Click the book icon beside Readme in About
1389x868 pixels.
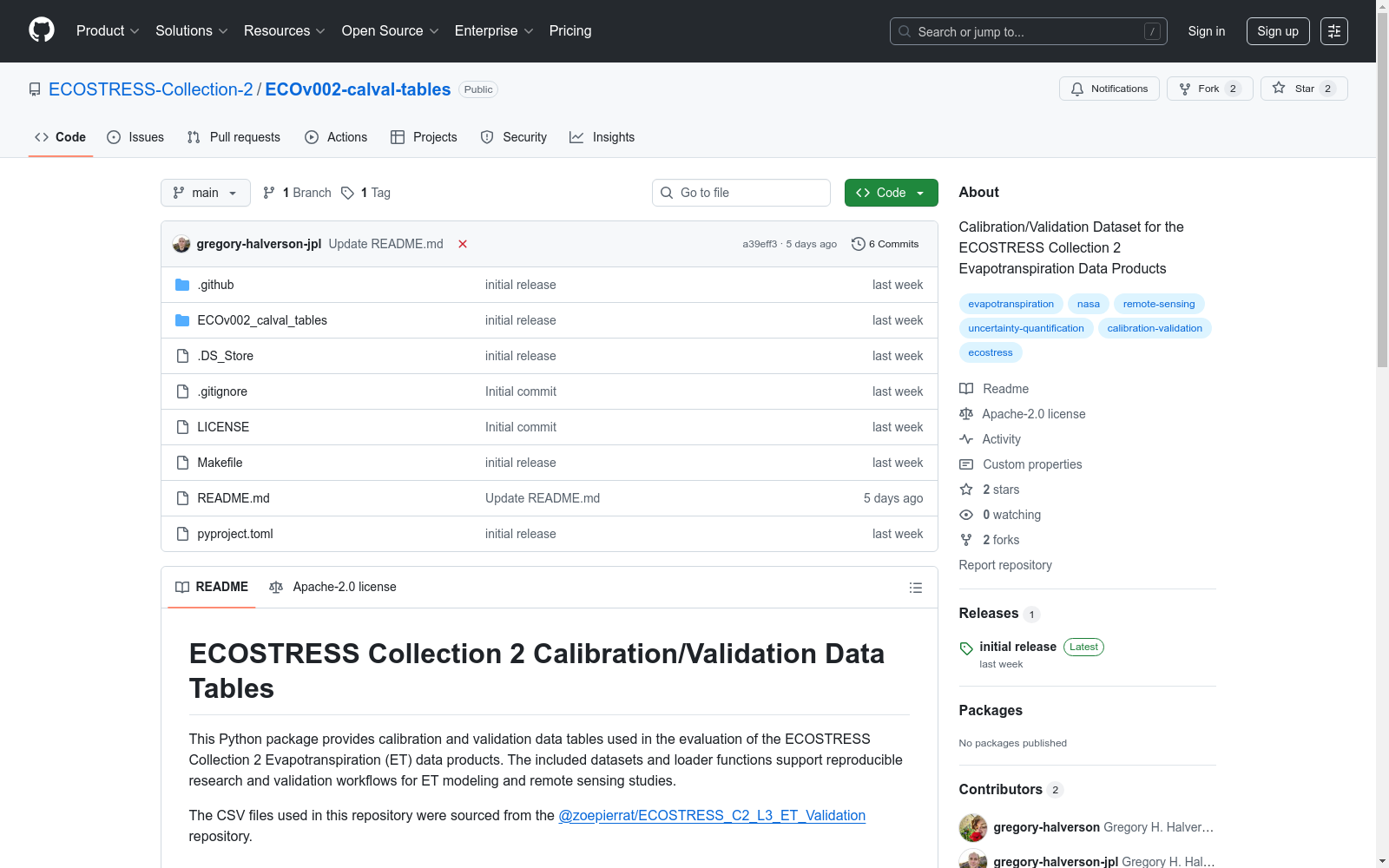click(966, 389)
